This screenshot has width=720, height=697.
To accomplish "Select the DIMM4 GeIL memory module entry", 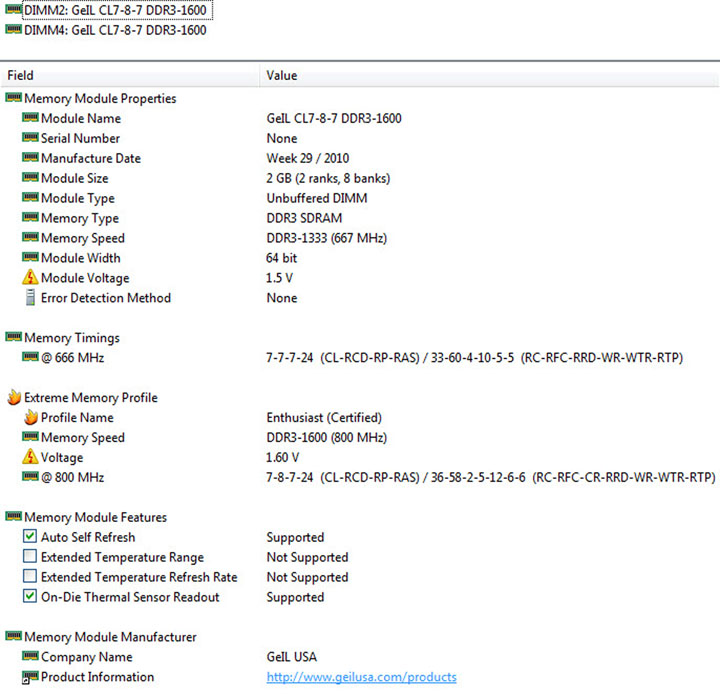I will pos(115,30).
